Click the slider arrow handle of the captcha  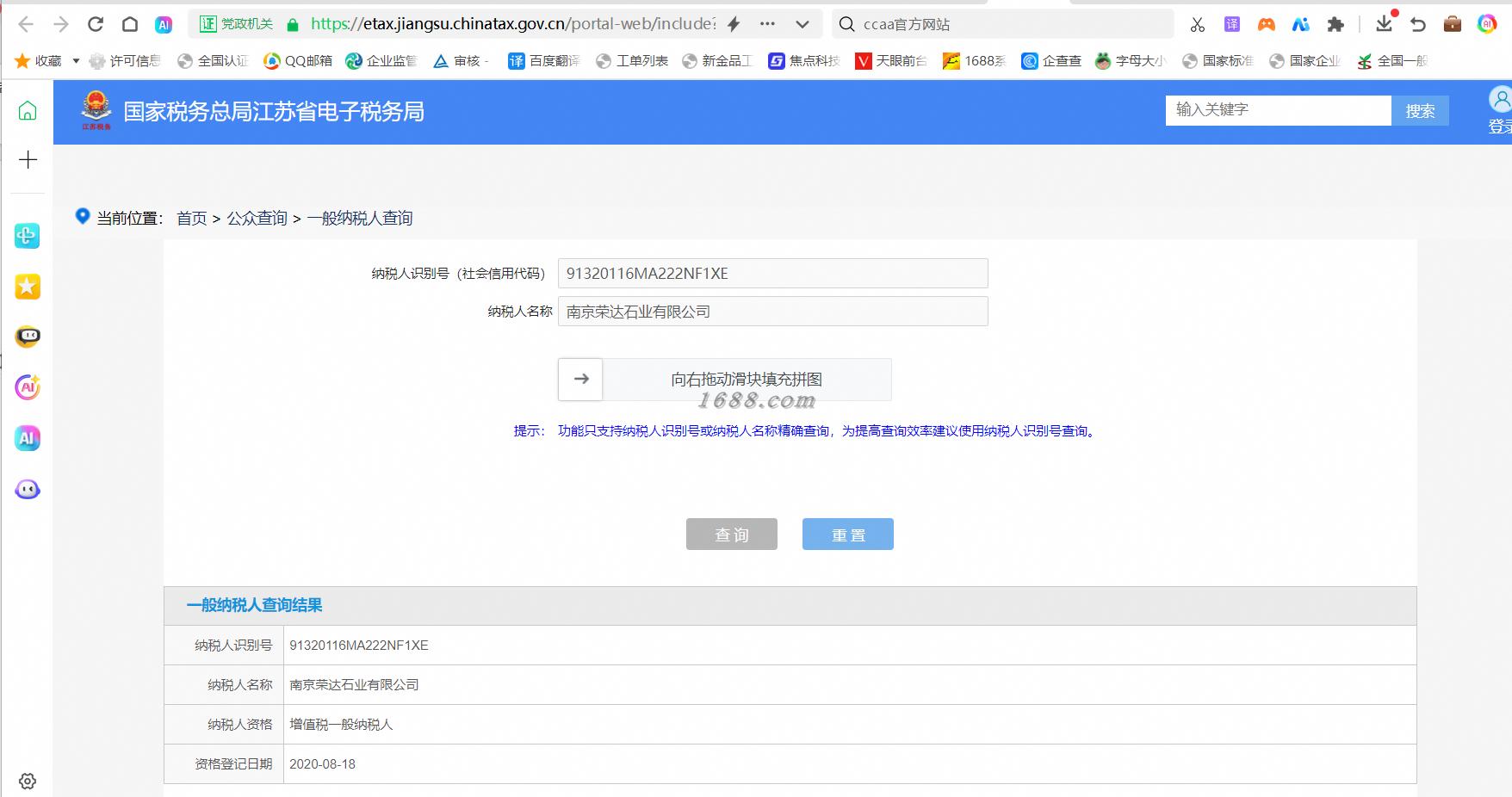point(581,379)
